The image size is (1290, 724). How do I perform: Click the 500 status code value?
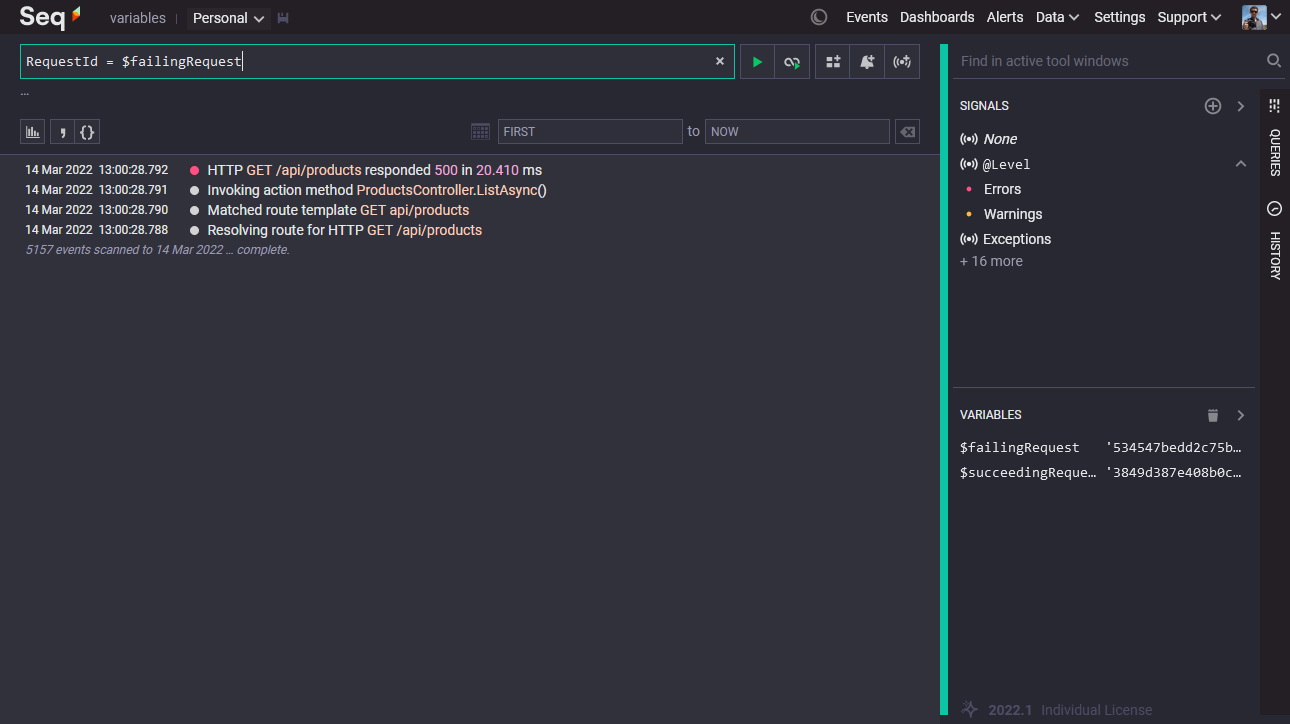tap(446, 170)
